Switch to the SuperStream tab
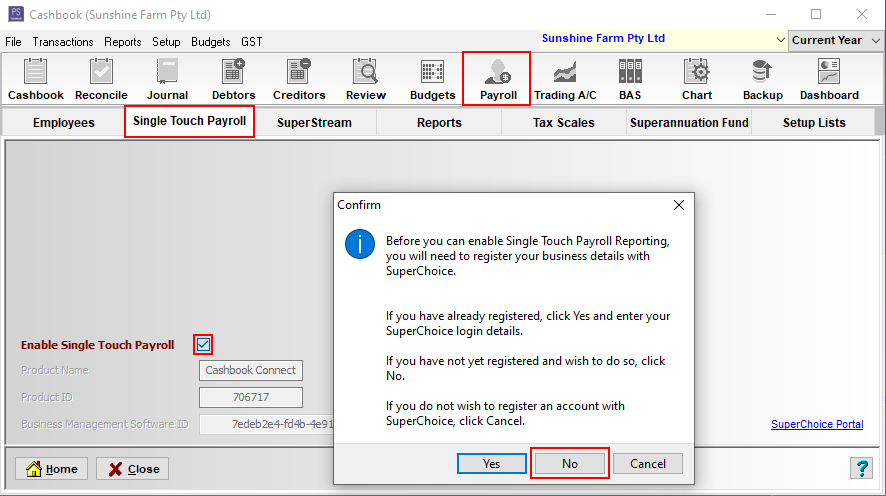 pos(314,123)
